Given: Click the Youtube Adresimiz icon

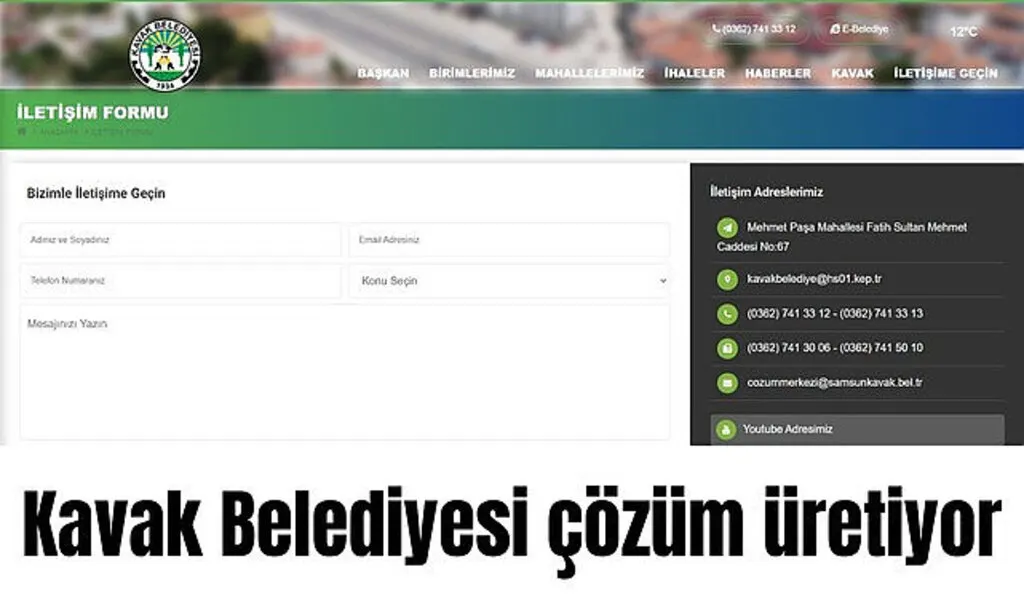Looking at the screenshot, I should (x=726, y=430).
